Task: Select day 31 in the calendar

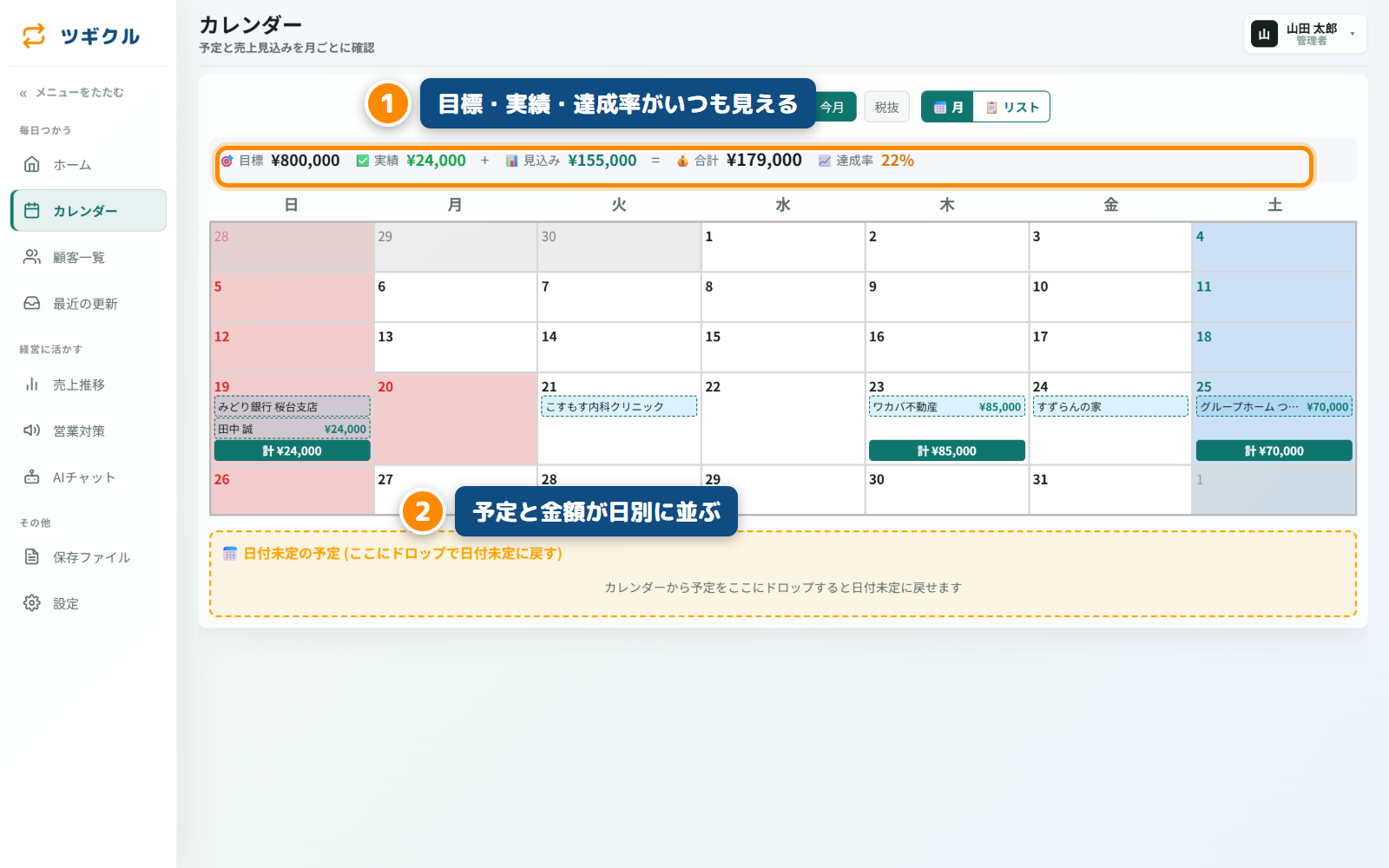Action: point(1110,490)
